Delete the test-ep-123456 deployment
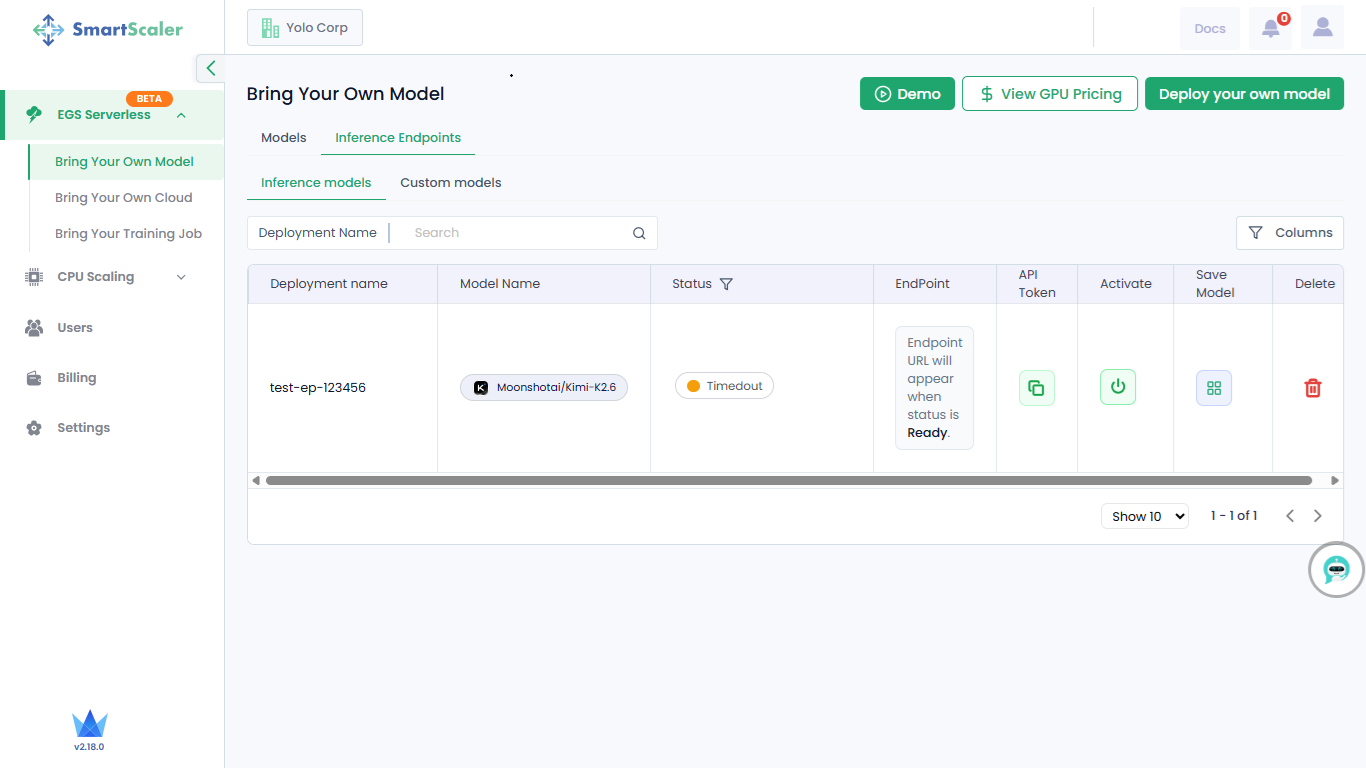 (1313, 388)
